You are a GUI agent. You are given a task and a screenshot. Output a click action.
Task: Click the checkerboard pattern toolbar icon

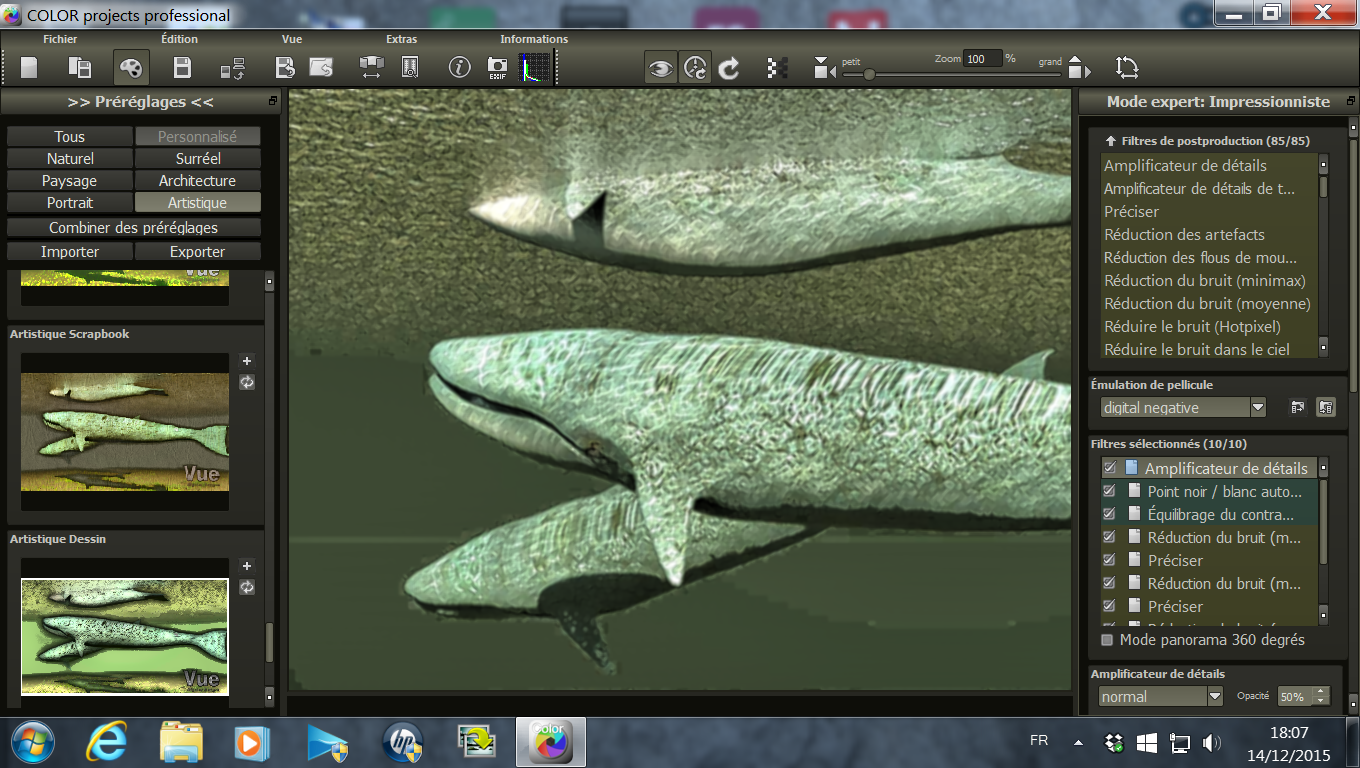[x=776, y=67]
